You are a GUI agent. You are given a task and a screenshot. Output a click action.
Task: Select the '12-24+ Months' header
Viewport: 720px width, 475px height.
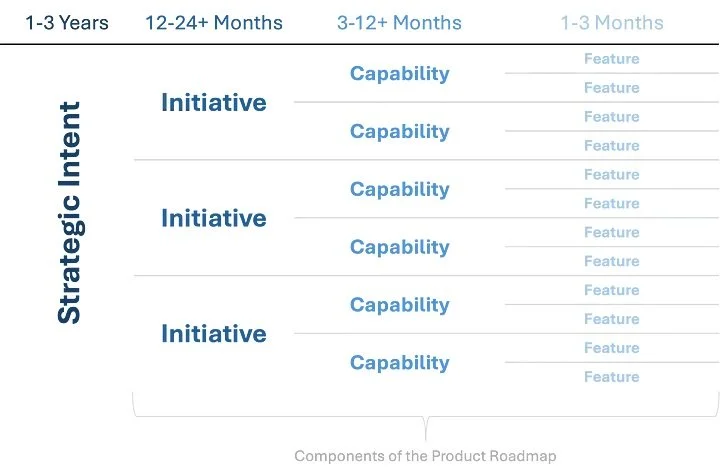[214, 22]
